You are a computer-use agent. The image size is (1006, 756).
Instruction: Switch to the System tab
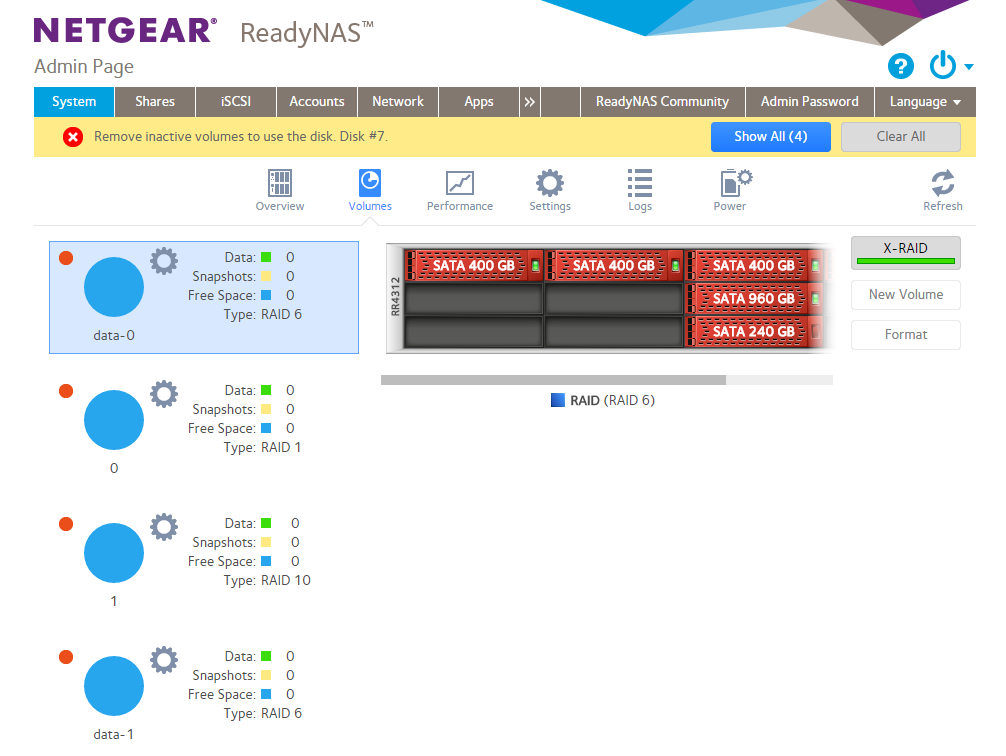tap(74, 101)
